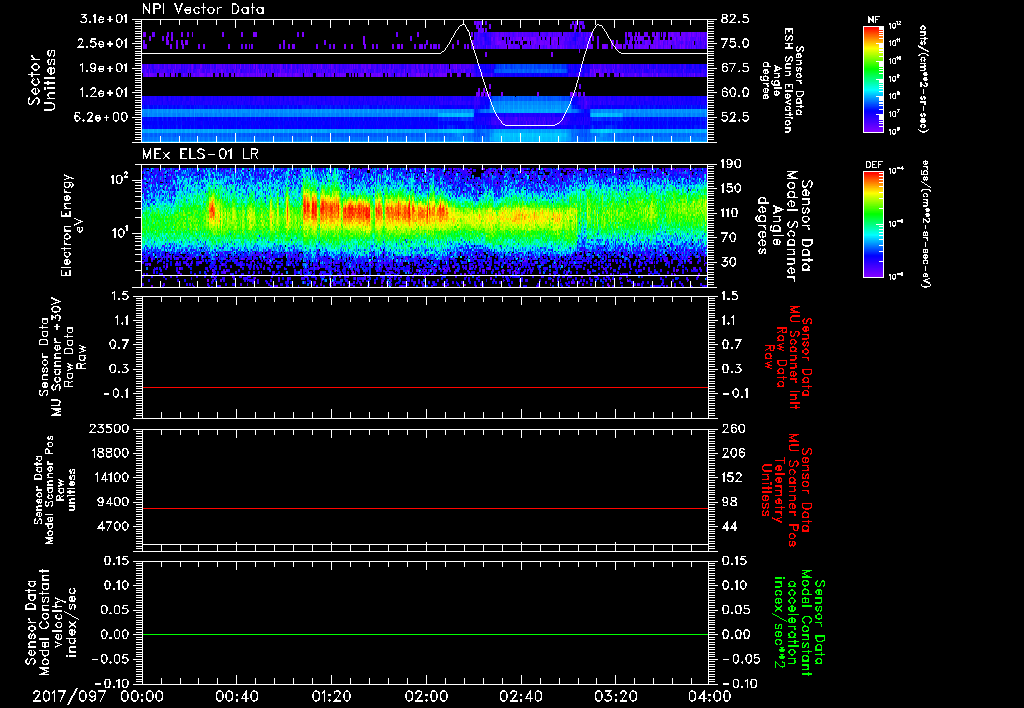Click the 02:40 time tick label
This screenshot has width=1024, height=708.
tap(521, 696)
